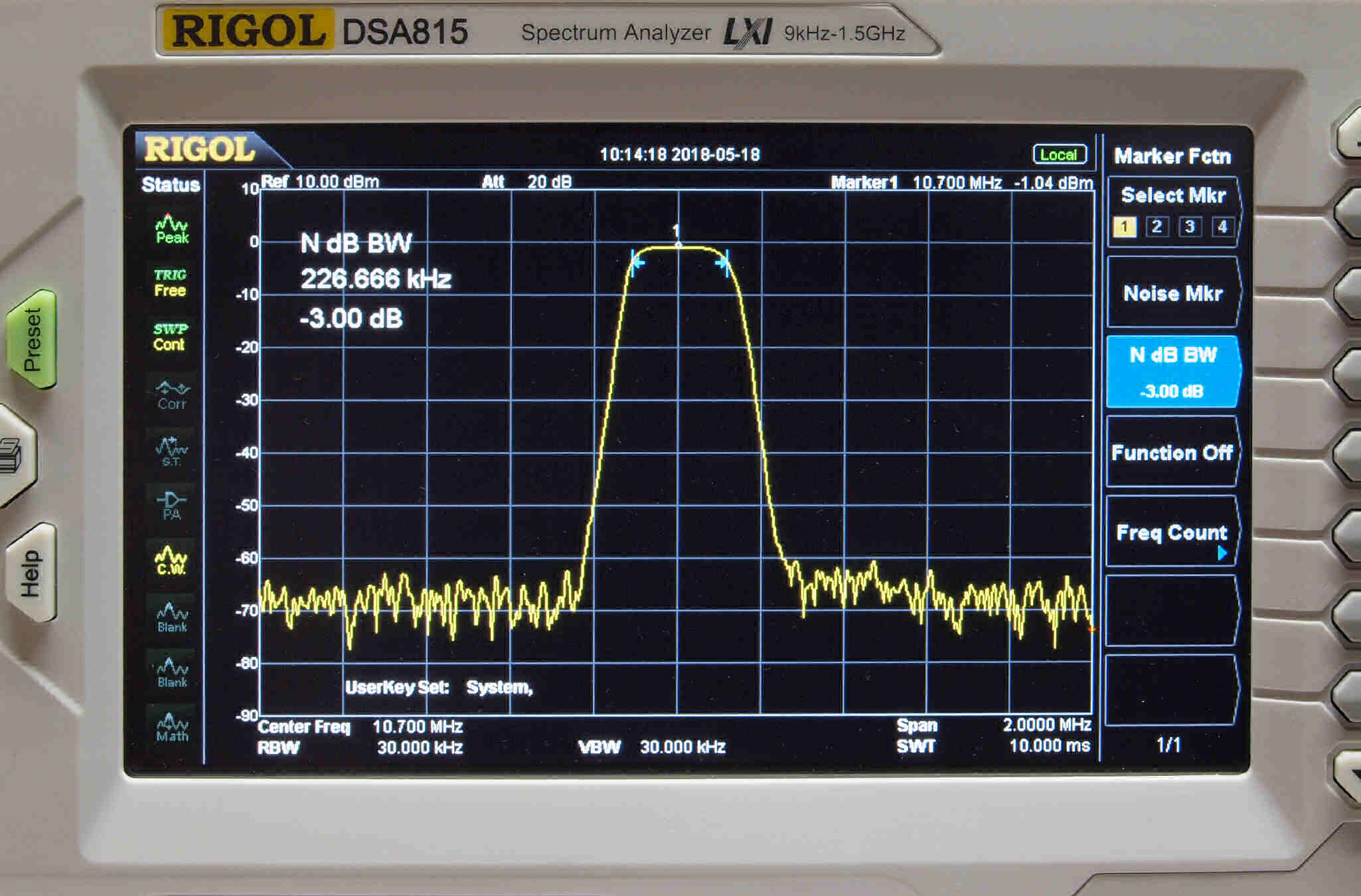Click the C.W. trace status icon

click(x=171, y=561)
